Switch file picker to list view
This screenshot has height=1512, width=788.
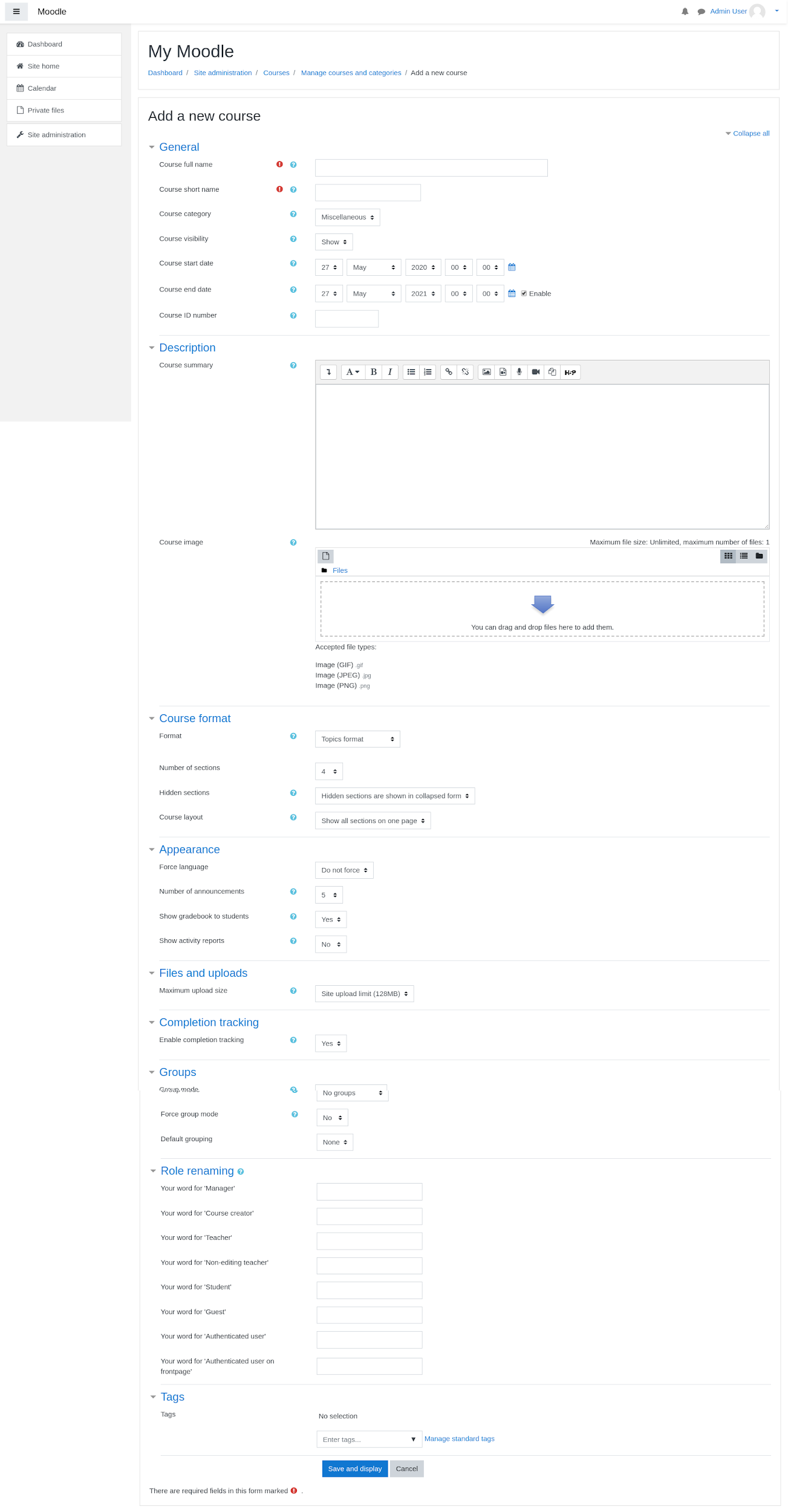pos(743,556)
